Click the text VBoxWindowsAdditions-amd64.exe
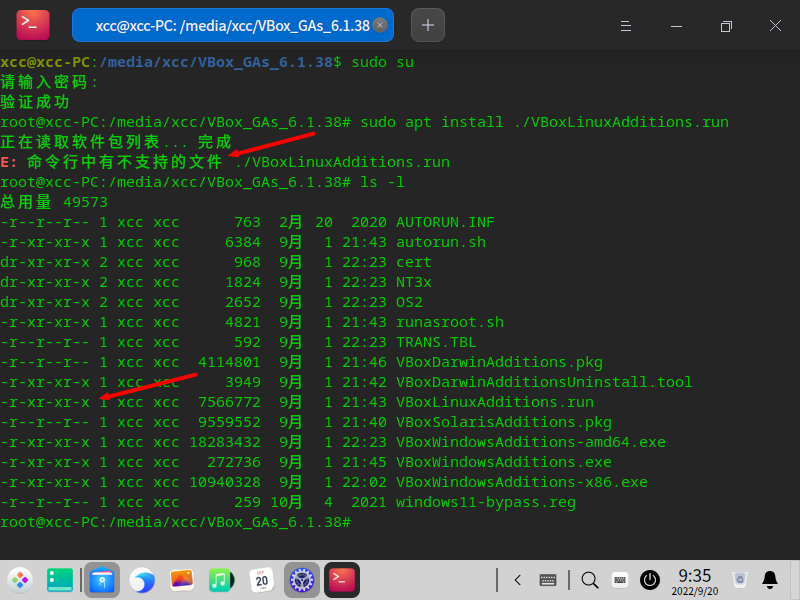This screenshot has height=600, width=800. [531, 442]
